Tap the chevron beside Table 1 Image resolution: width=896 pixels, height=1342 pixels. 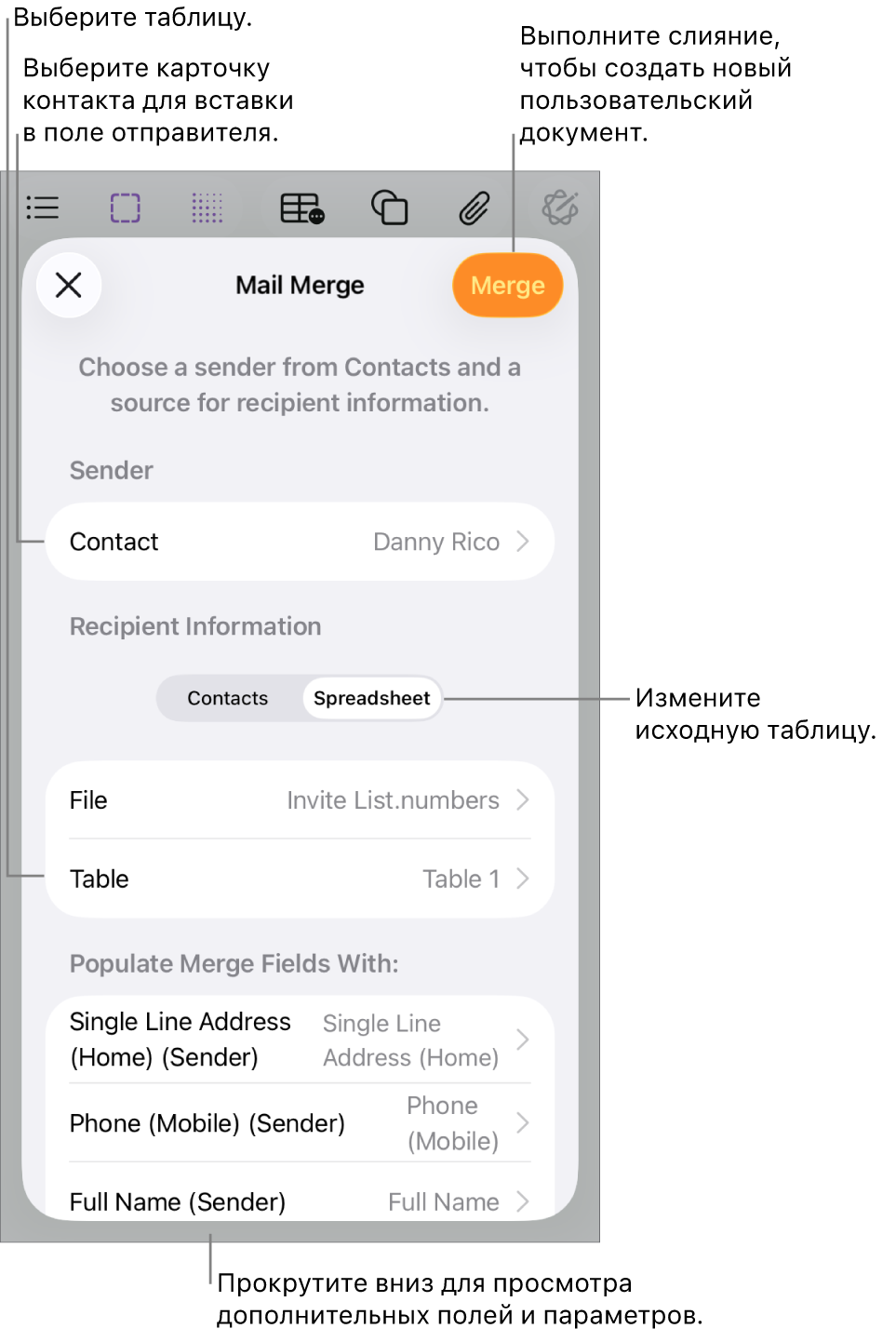point(523,879)
